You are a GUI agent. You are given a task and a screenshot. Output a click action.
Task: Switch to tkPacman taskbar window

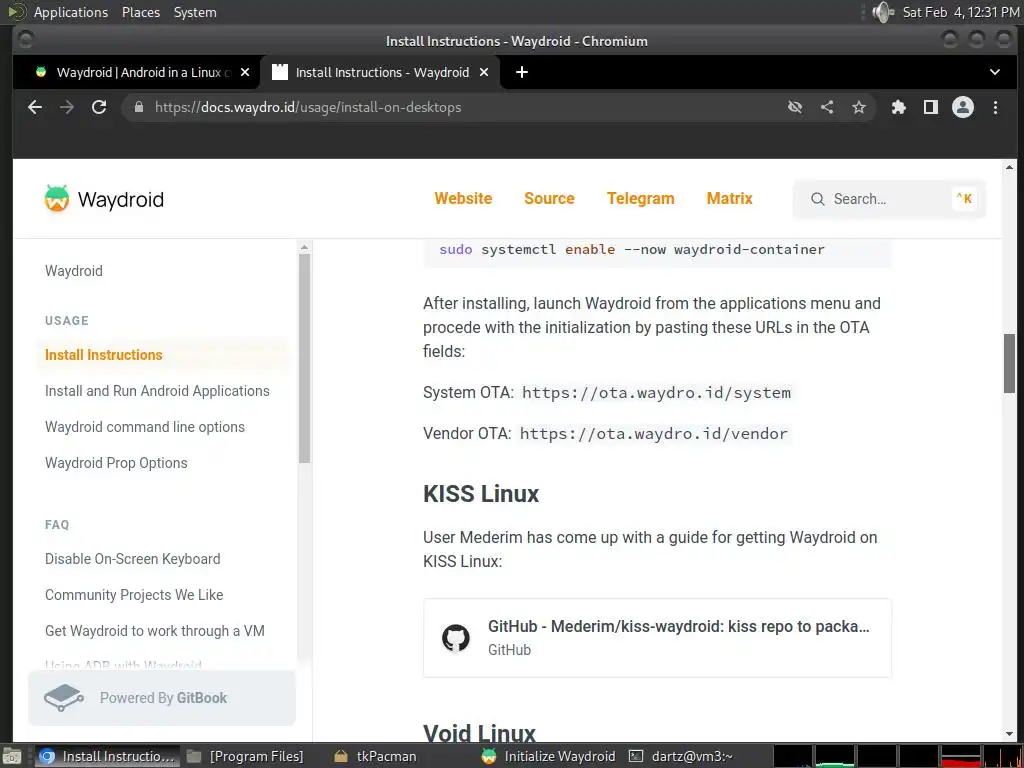tap(376, 756)
